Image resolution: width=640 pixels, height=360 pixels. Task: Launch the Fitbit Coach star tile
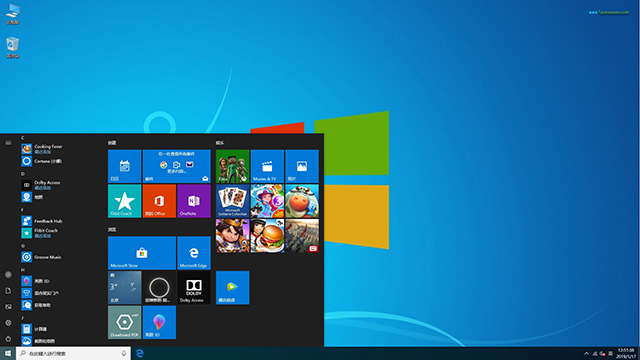tap(124, 201)
